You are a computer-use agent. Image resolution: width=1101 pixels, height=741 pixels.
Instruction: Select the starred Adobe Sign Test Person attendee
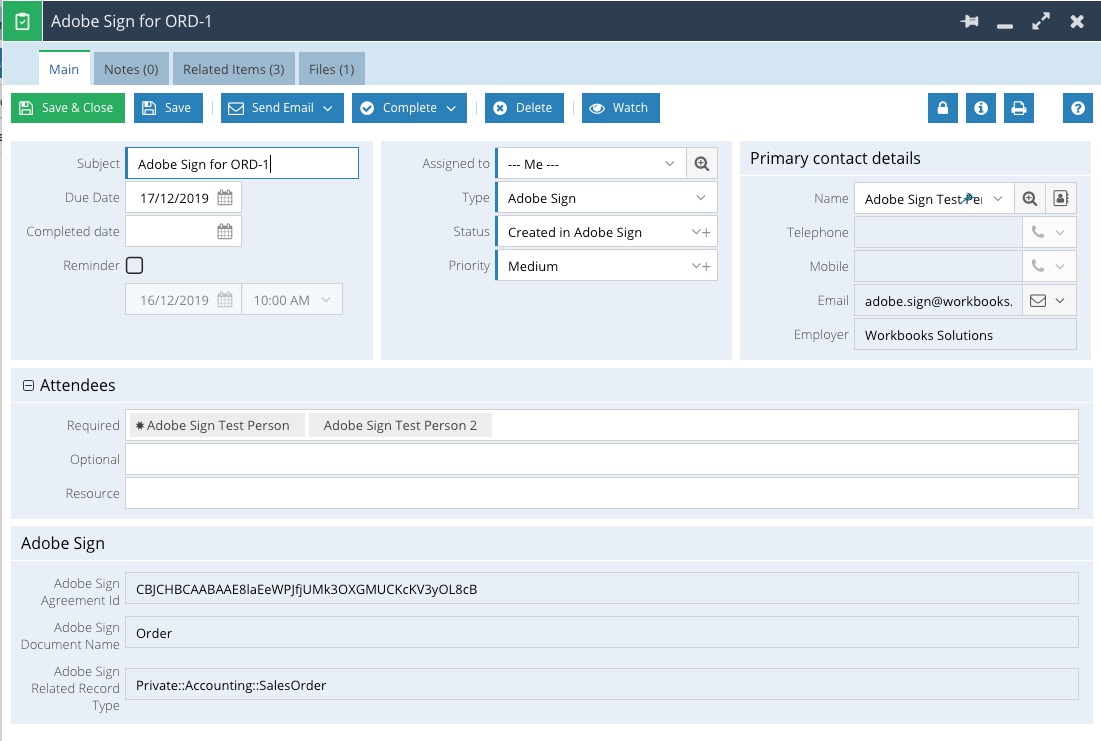[217, 425]
